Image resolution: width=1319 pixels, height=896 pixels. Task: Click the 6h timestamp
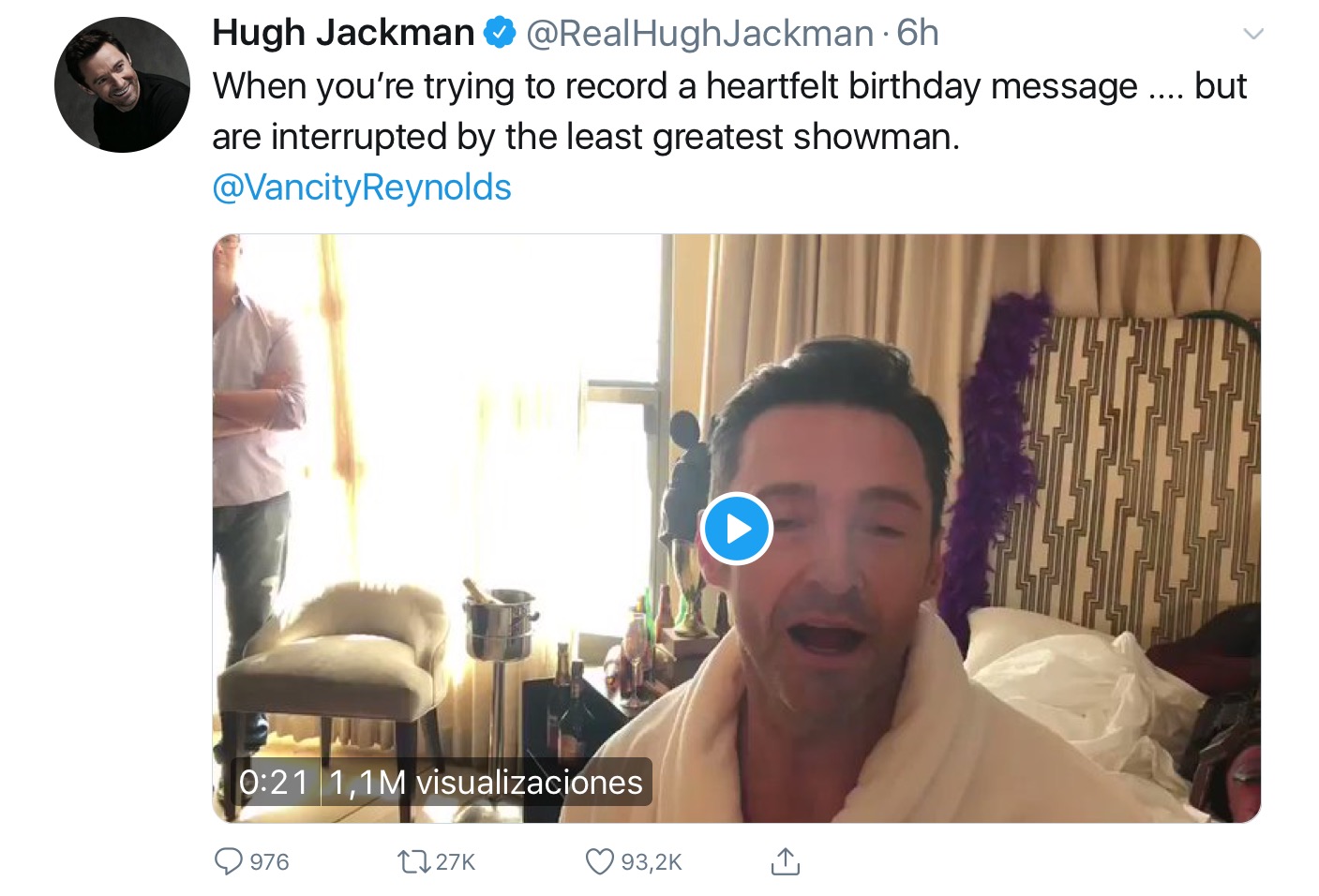coord(918,33)
